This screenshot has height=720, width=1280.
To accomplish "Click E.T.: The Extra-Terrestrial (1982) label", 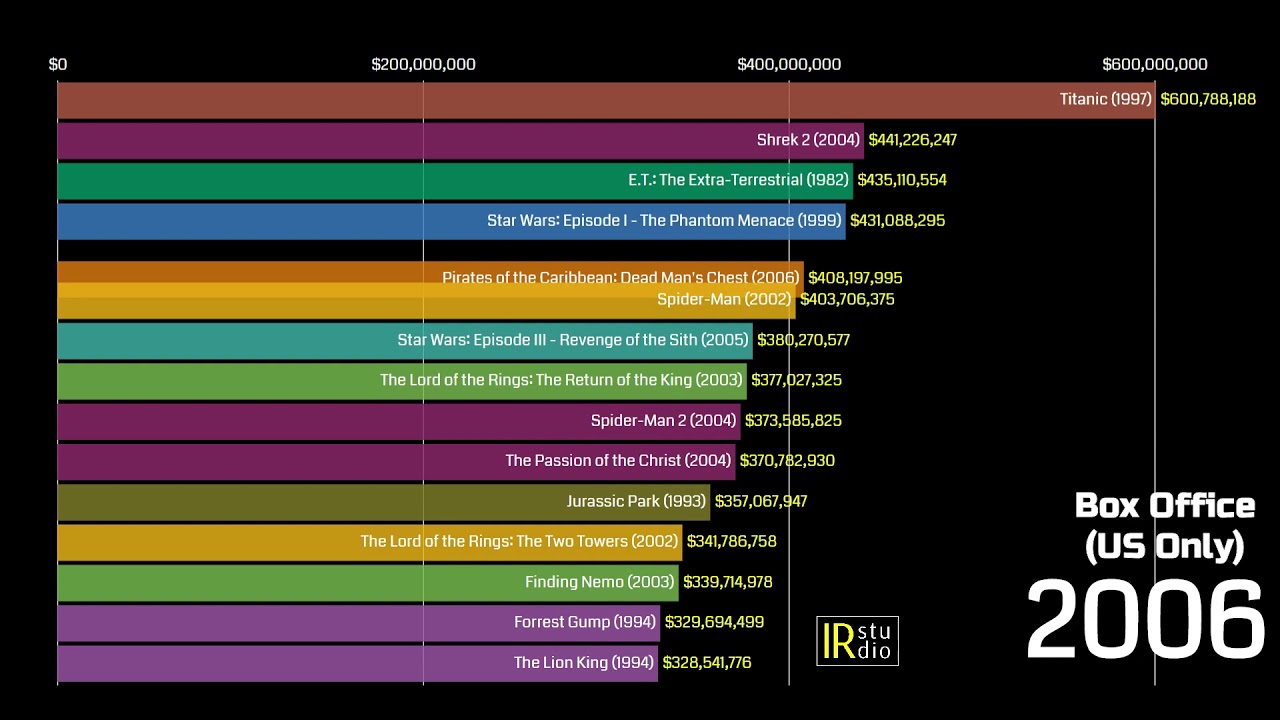I will click(x=738, y=180).
